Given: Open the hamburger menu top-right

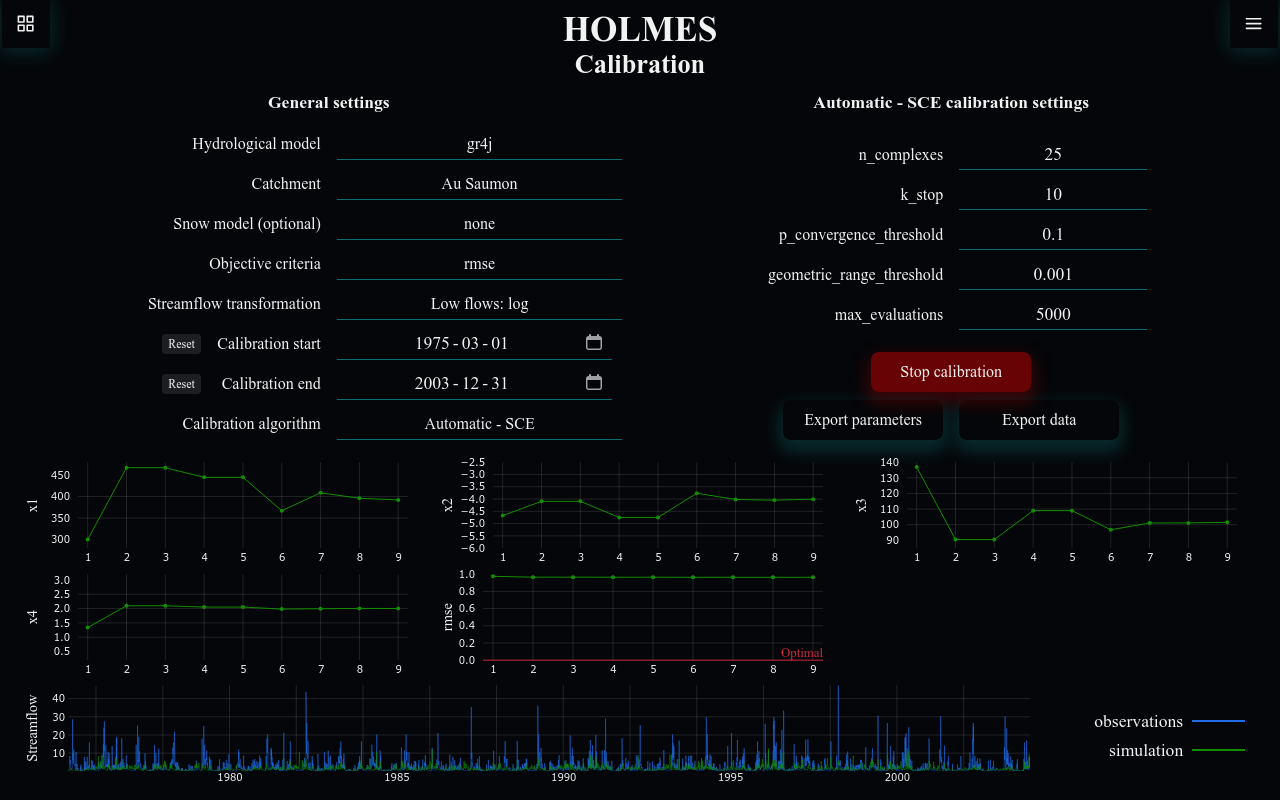Looking at the screenshot, I should coord(1253,23).
